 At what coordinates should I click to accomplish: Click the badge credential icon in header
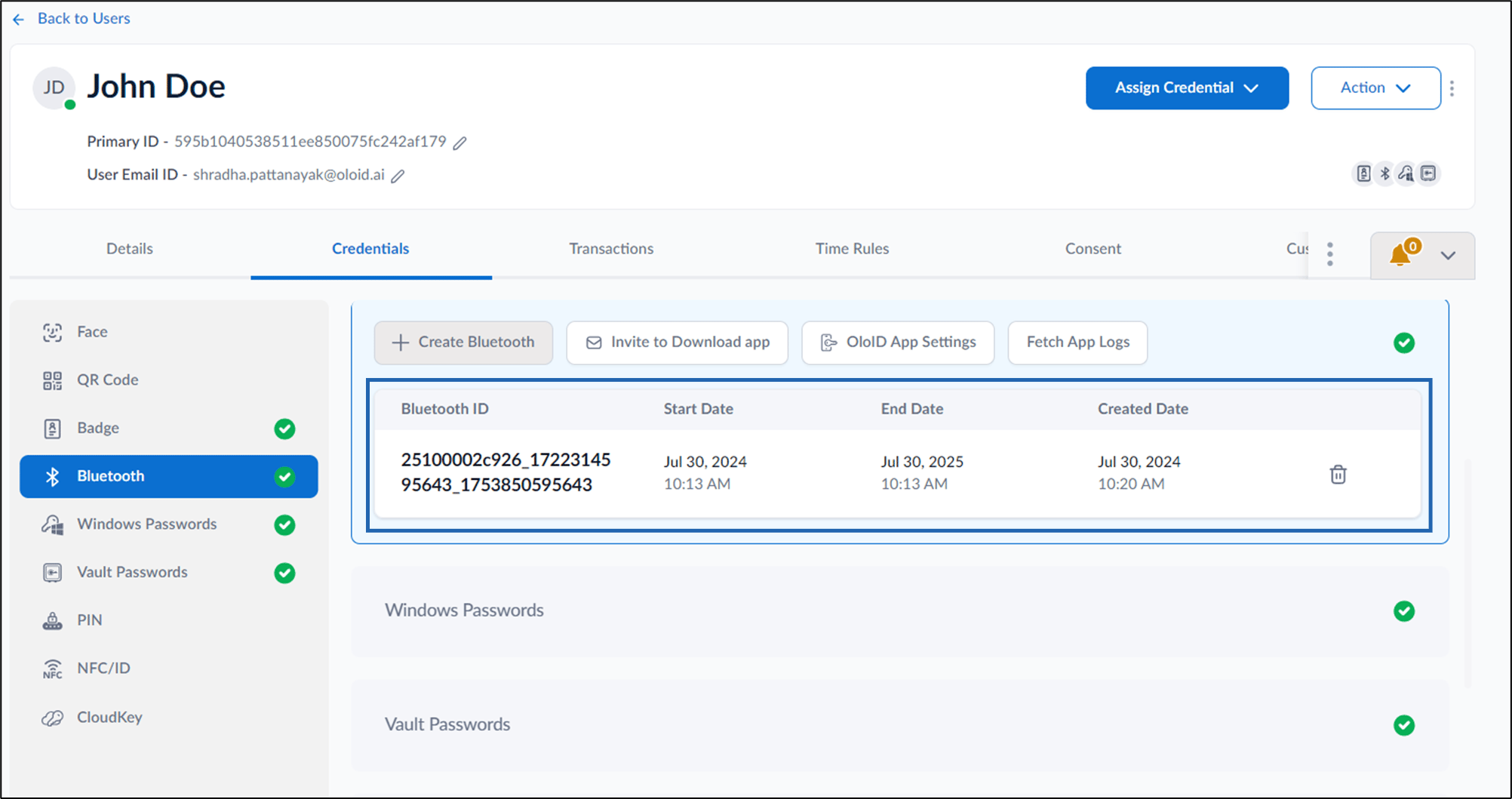click(1363, 174)
